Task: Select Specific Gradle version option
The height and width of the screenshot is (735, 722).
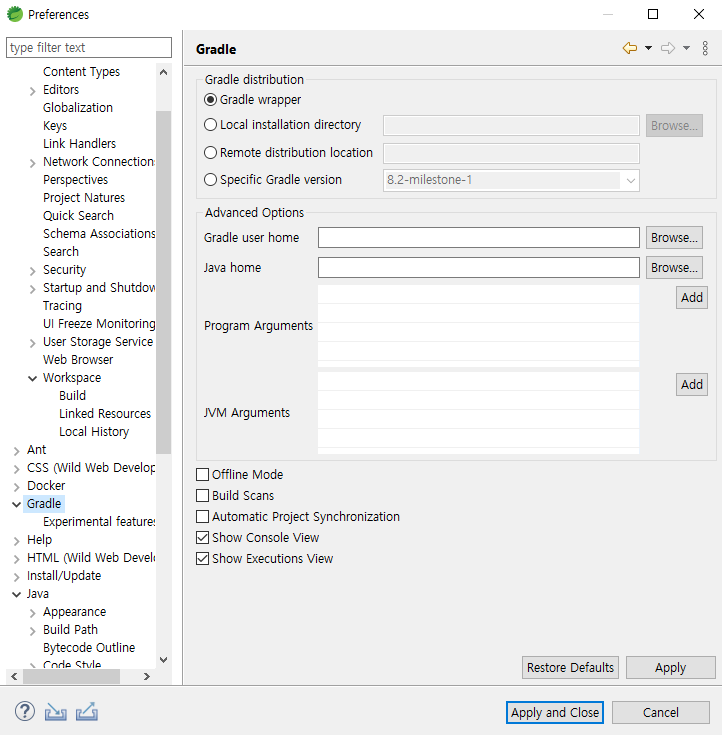Action: pyautogui.click(x=211, y=180)
